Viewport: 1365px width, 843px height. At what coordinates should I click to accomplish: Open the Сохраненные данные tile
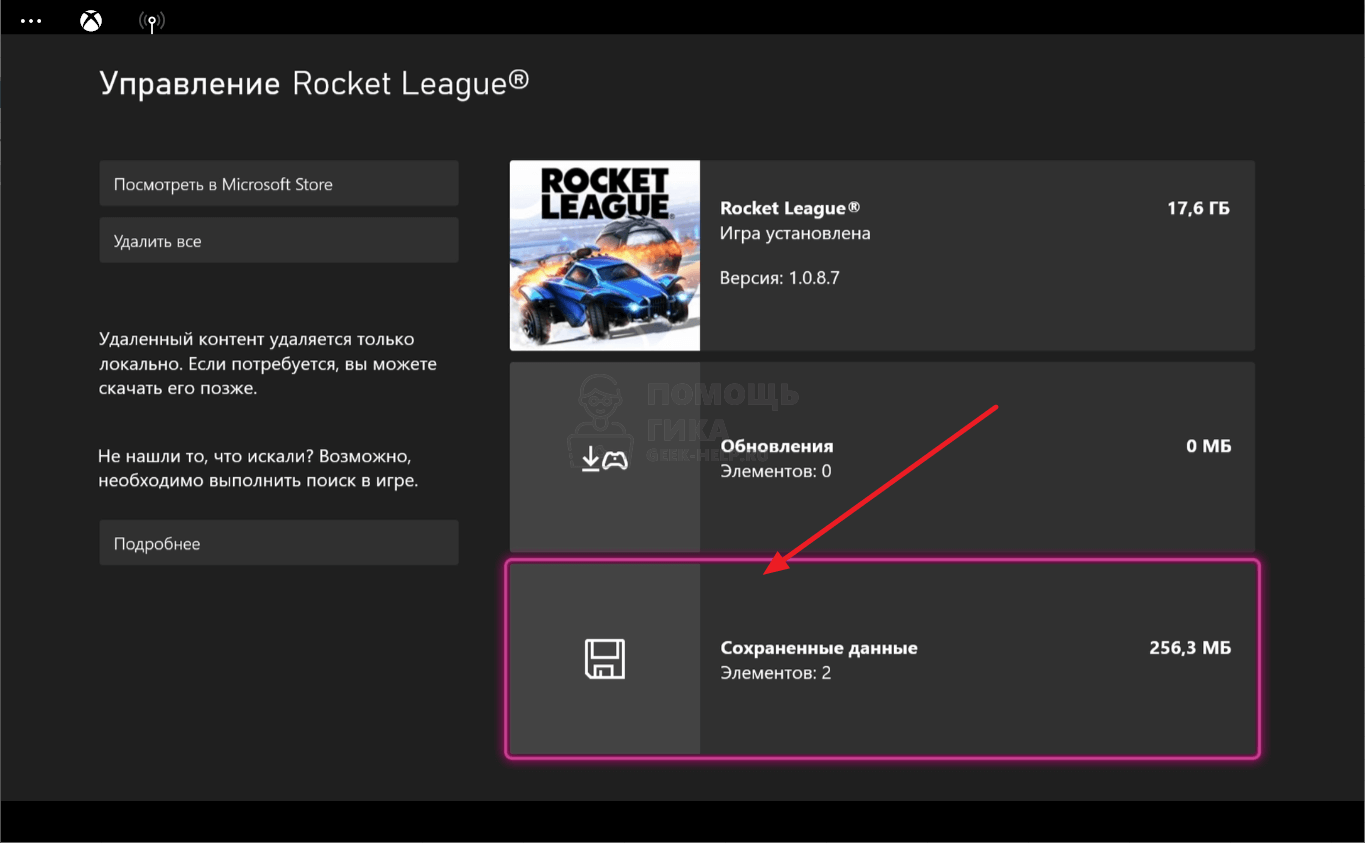tap(882, 659)
